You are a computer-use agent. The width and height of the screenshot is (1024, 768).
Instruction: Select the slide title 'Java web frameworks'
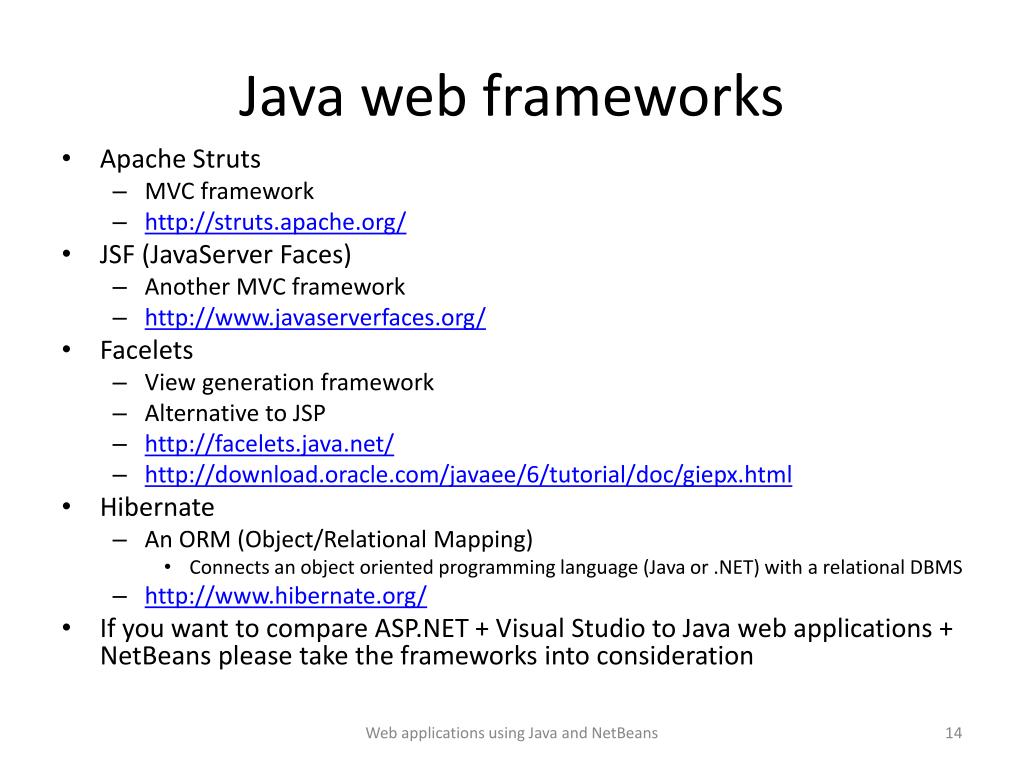pyautogui.click(x=511, y=96)
